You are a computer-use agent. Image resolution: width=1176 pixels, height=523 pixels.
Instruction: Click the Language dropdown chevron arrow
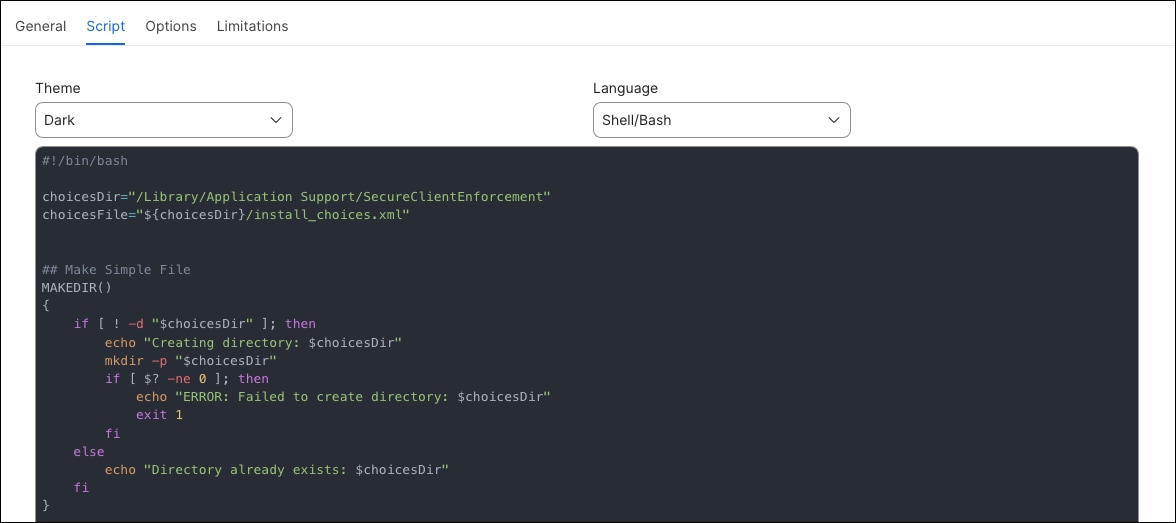pos(833,120)
